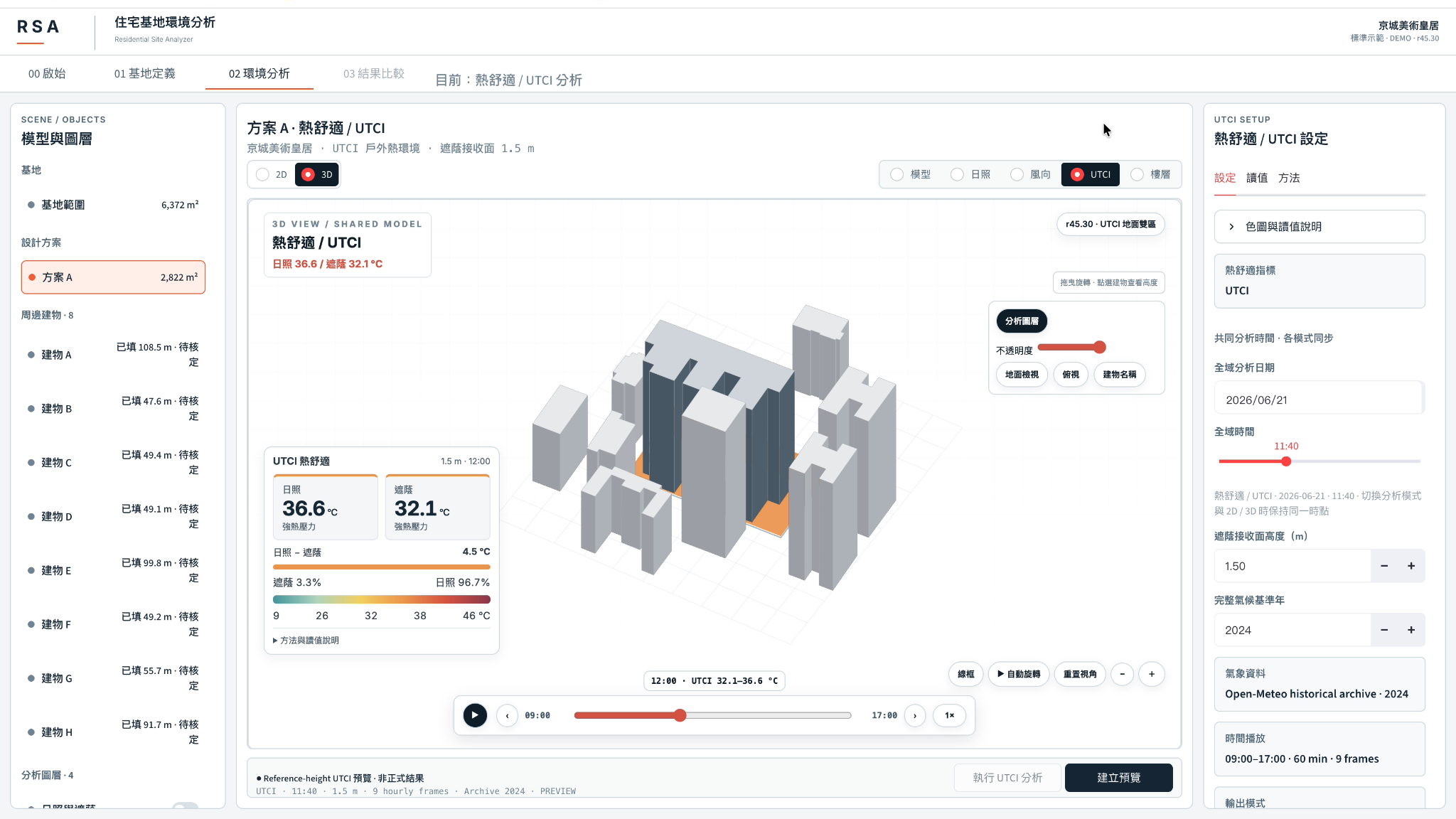Click 12:00 · UTCI 32.1–36.6 °C label

coord(714,681)
